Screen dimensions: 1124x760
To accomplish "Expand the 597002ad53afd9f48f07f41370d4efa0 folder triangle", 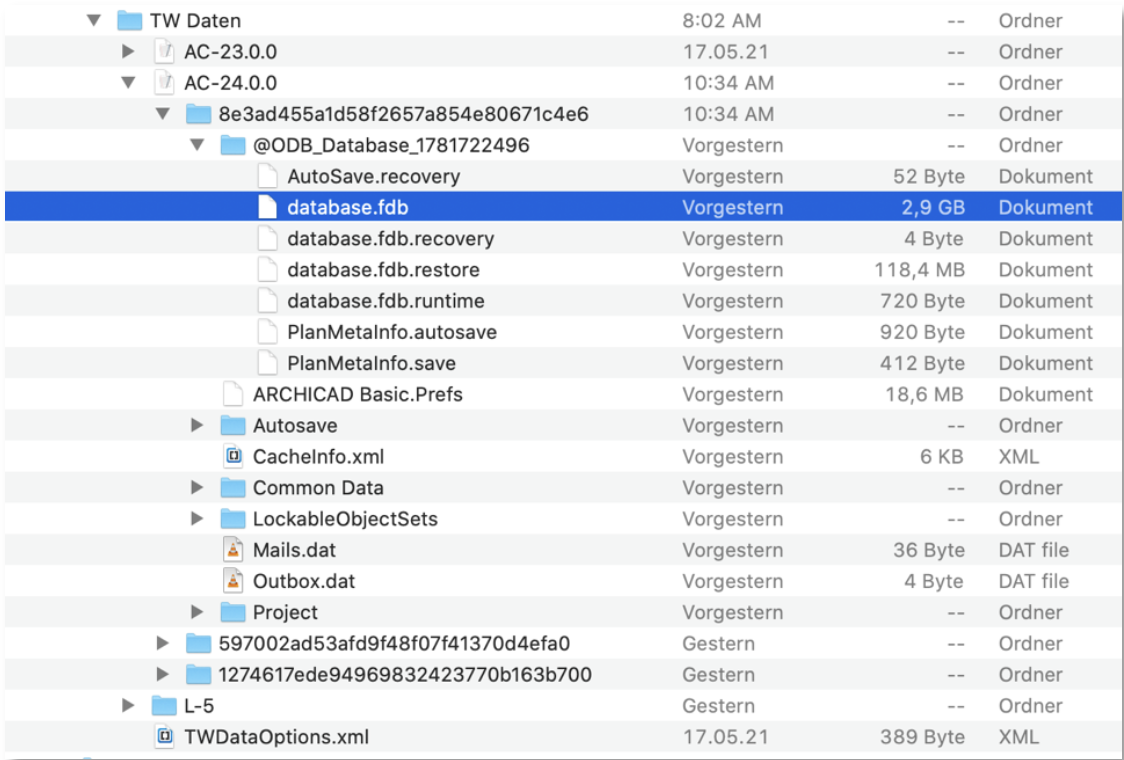I will point(163,643).
